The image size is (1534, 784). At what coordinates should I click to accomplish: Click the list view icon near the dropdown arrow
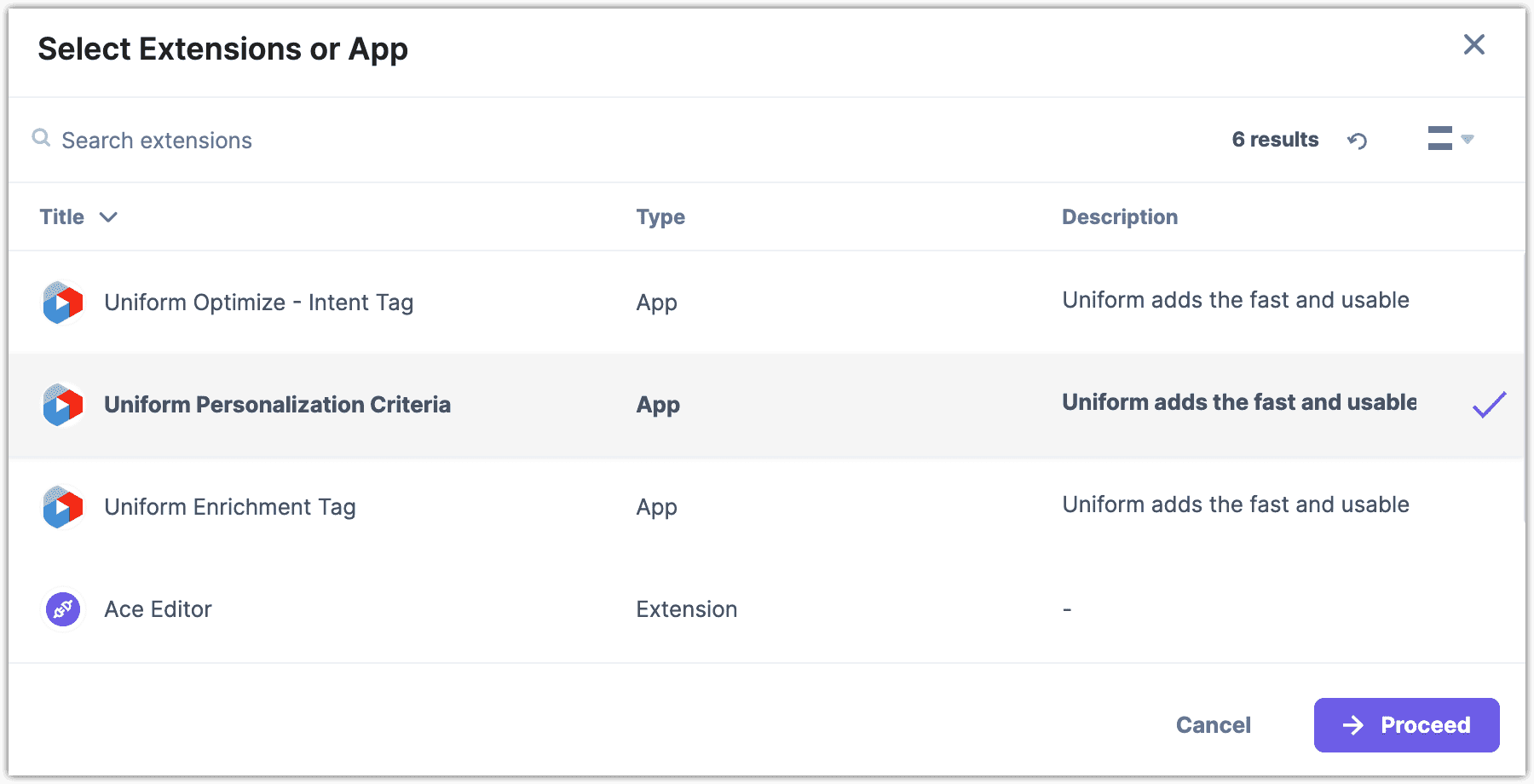tap(1440, 138)
